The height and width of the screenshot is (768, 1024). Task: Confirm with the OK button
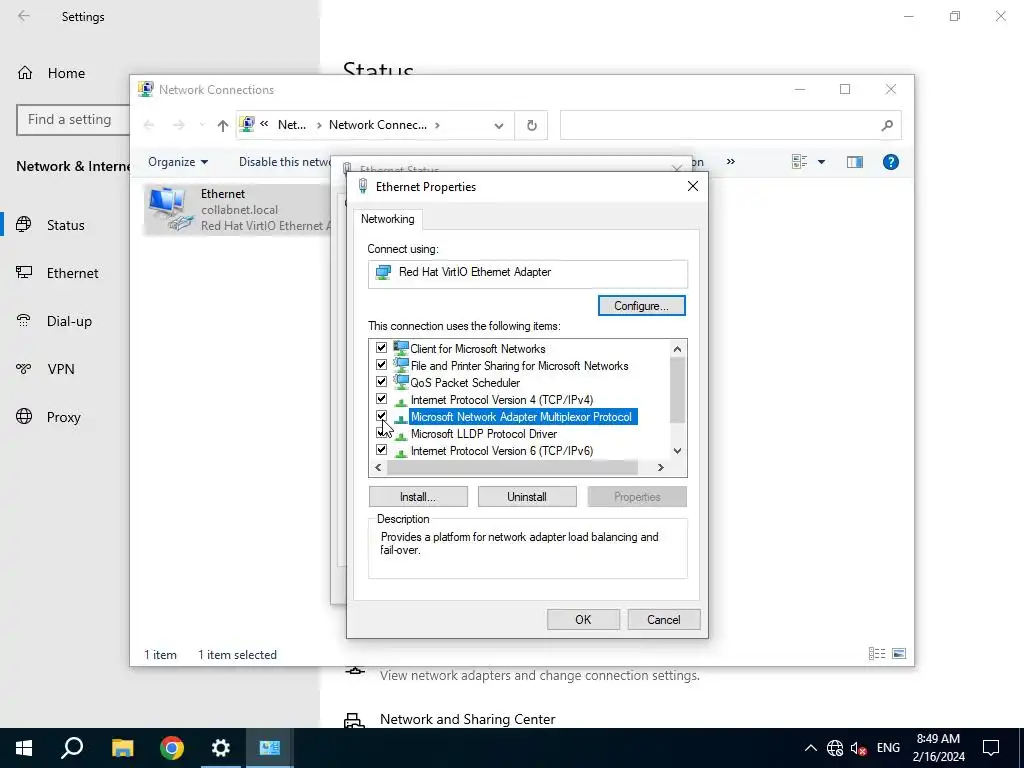click(583, 620)
